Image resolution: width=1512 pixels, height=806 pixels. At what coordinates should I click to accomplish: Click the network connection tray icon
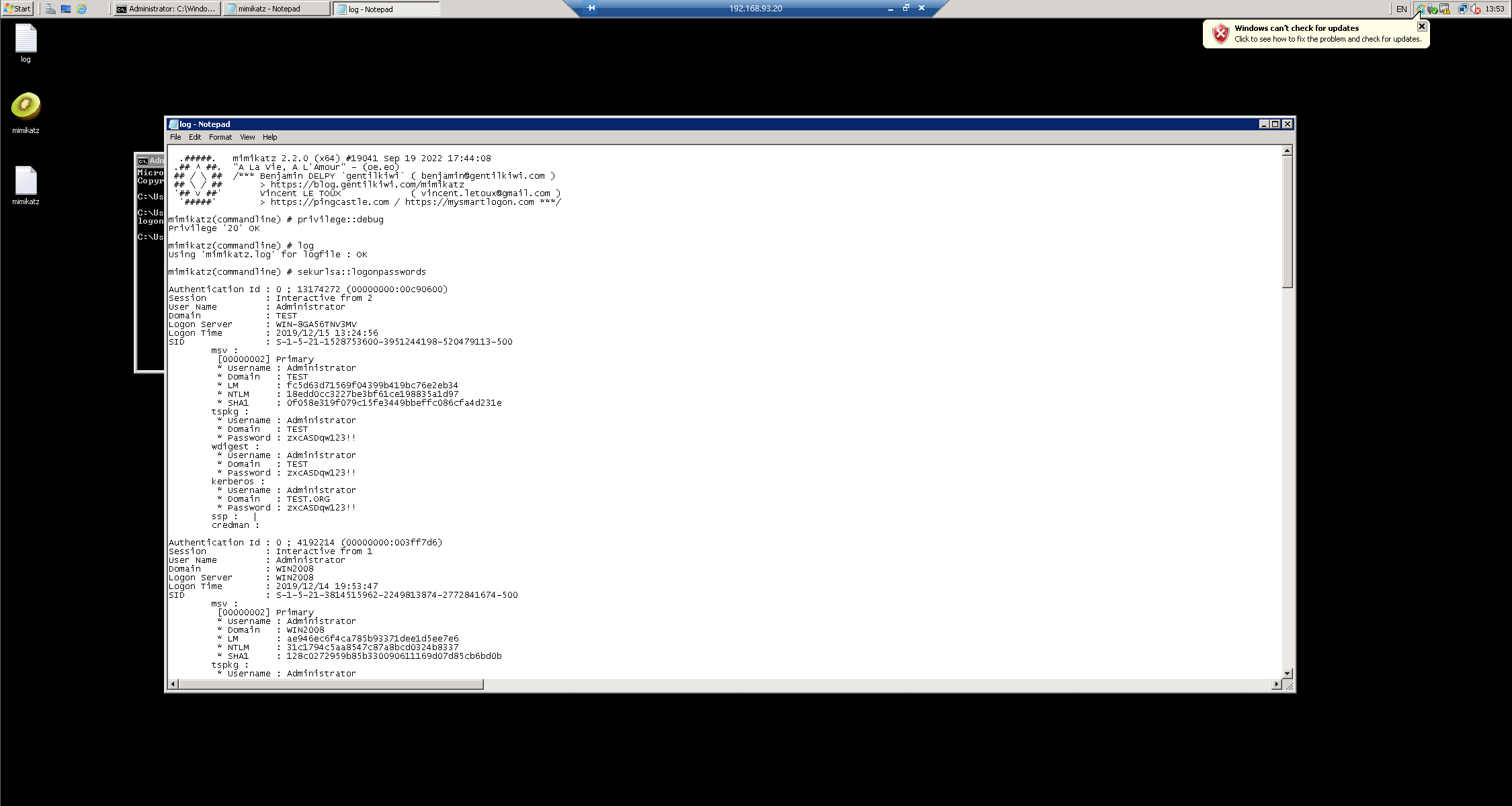[1463, 9]
